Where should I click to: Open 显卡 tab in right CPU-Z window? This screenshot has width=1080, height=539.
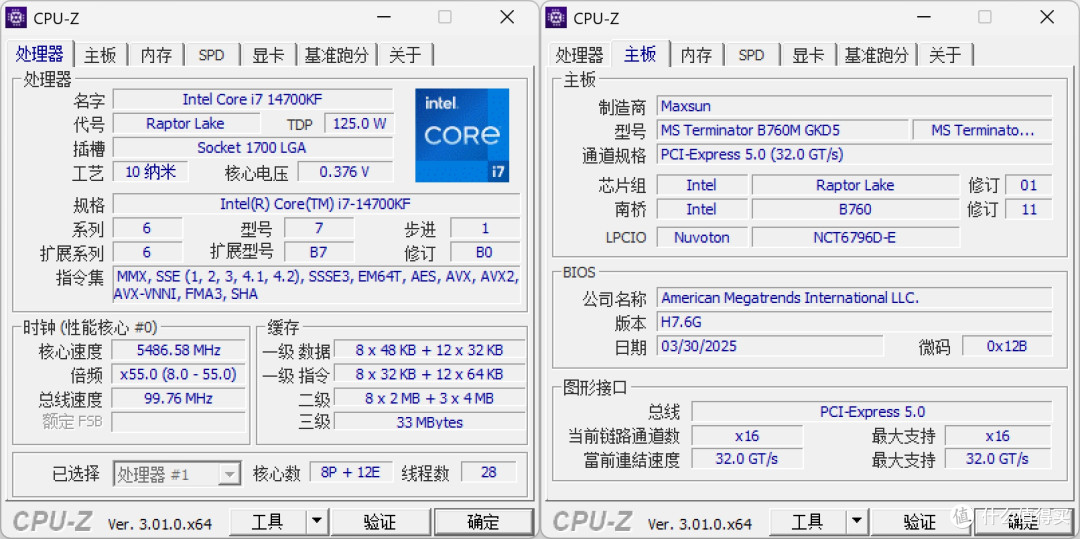tap(808, 55)
